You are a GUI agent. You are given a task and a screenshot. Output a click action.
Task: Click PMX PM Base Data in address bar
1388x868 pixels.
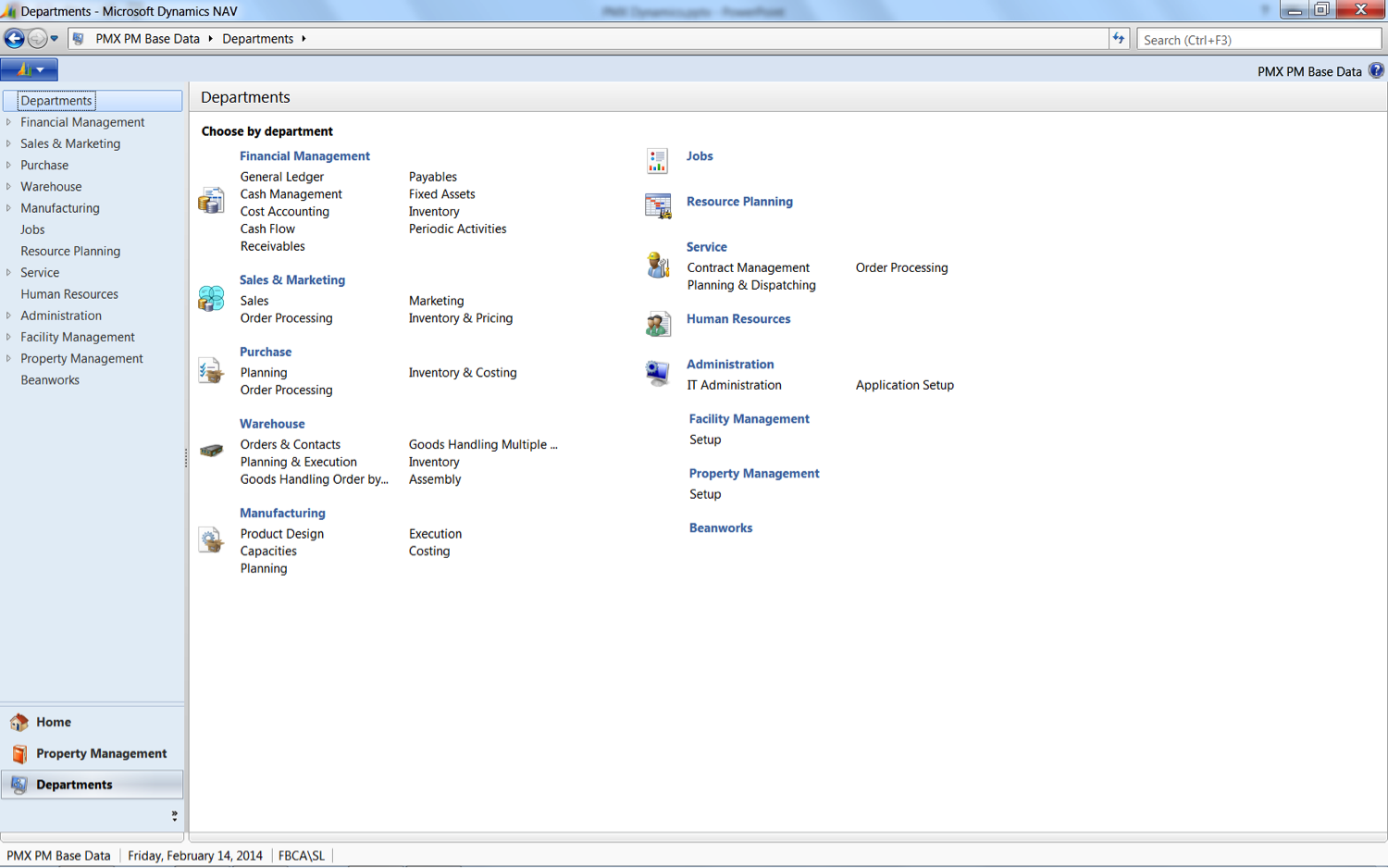coord(148,39)
